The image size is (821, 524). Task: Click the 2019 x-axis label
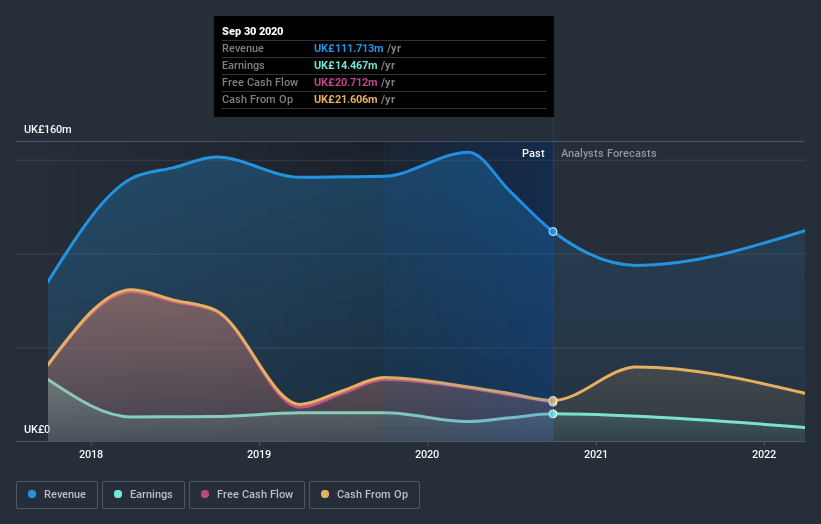[259, 454]
